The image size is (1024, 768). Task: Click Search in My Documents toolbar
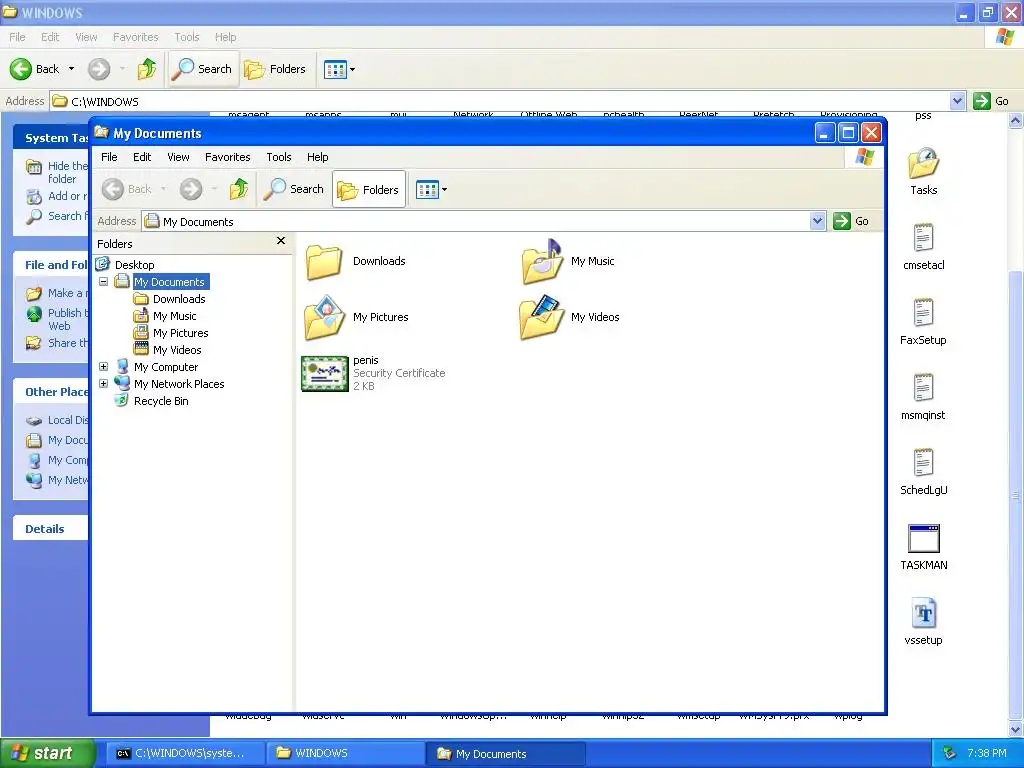click(x=294, y=189)
